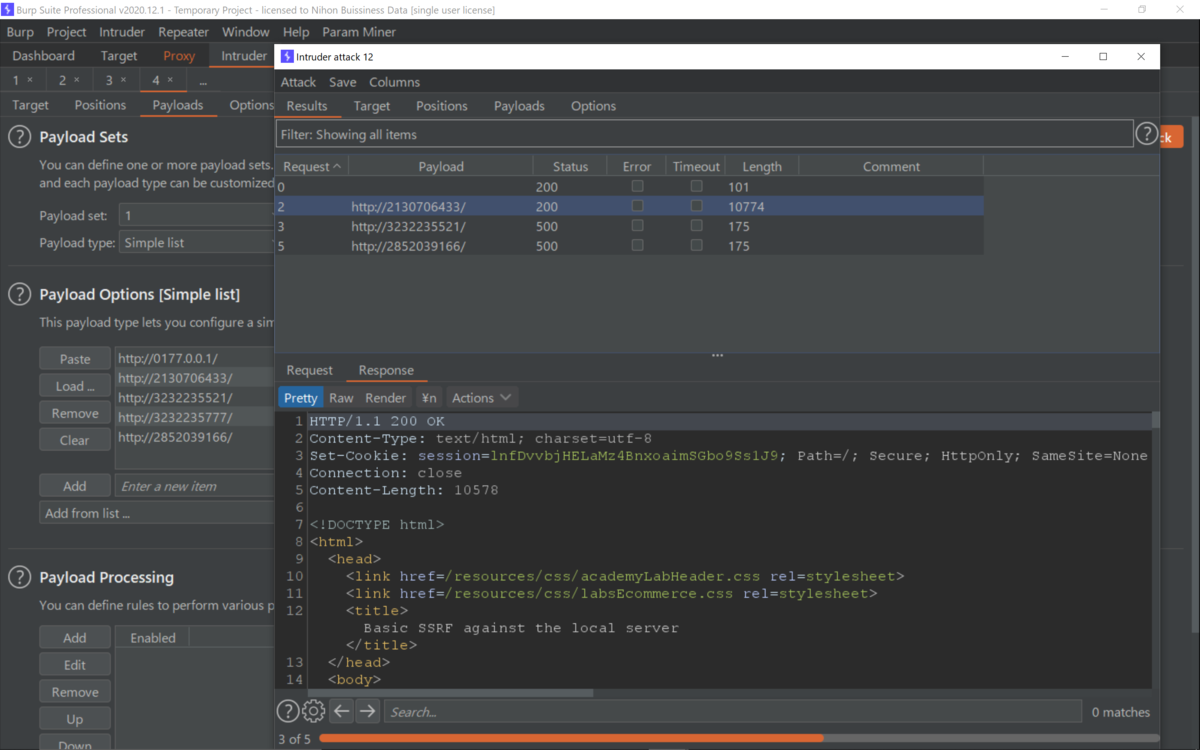Open the Columns menu
Screen dimensions: 1200x750
[394, 82]
